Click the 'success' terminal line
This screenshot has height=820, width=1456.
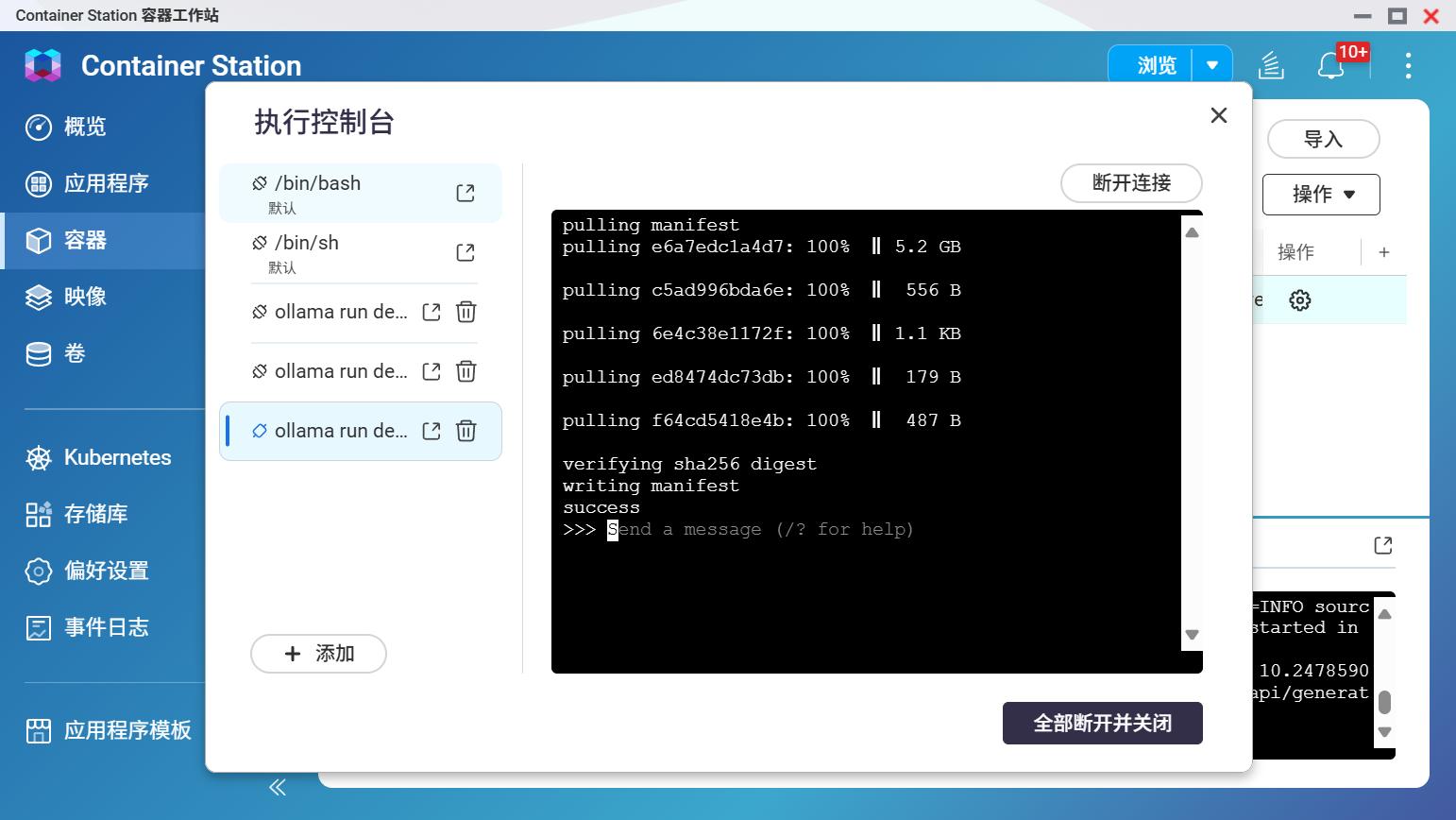(601, 507)
